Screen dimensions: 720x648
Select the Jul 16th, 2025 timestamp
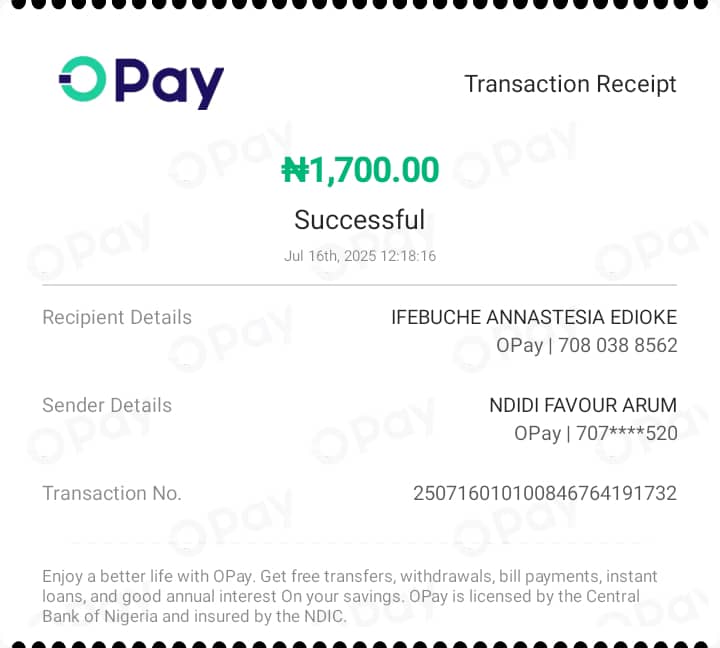[x=332, y=256]
